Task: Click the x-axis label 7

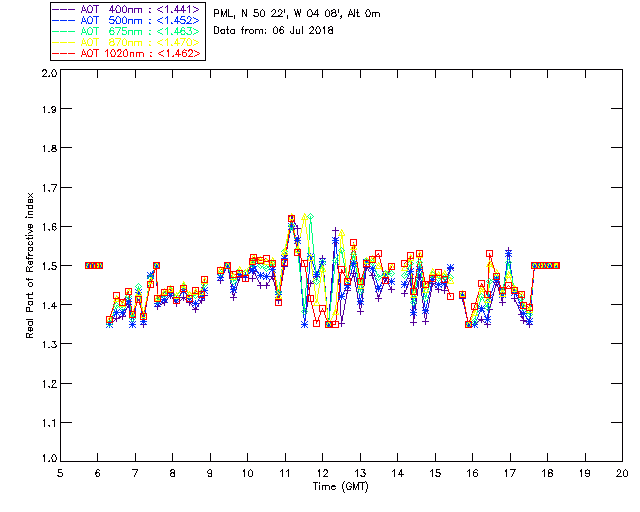Action: tap(135, 473)
